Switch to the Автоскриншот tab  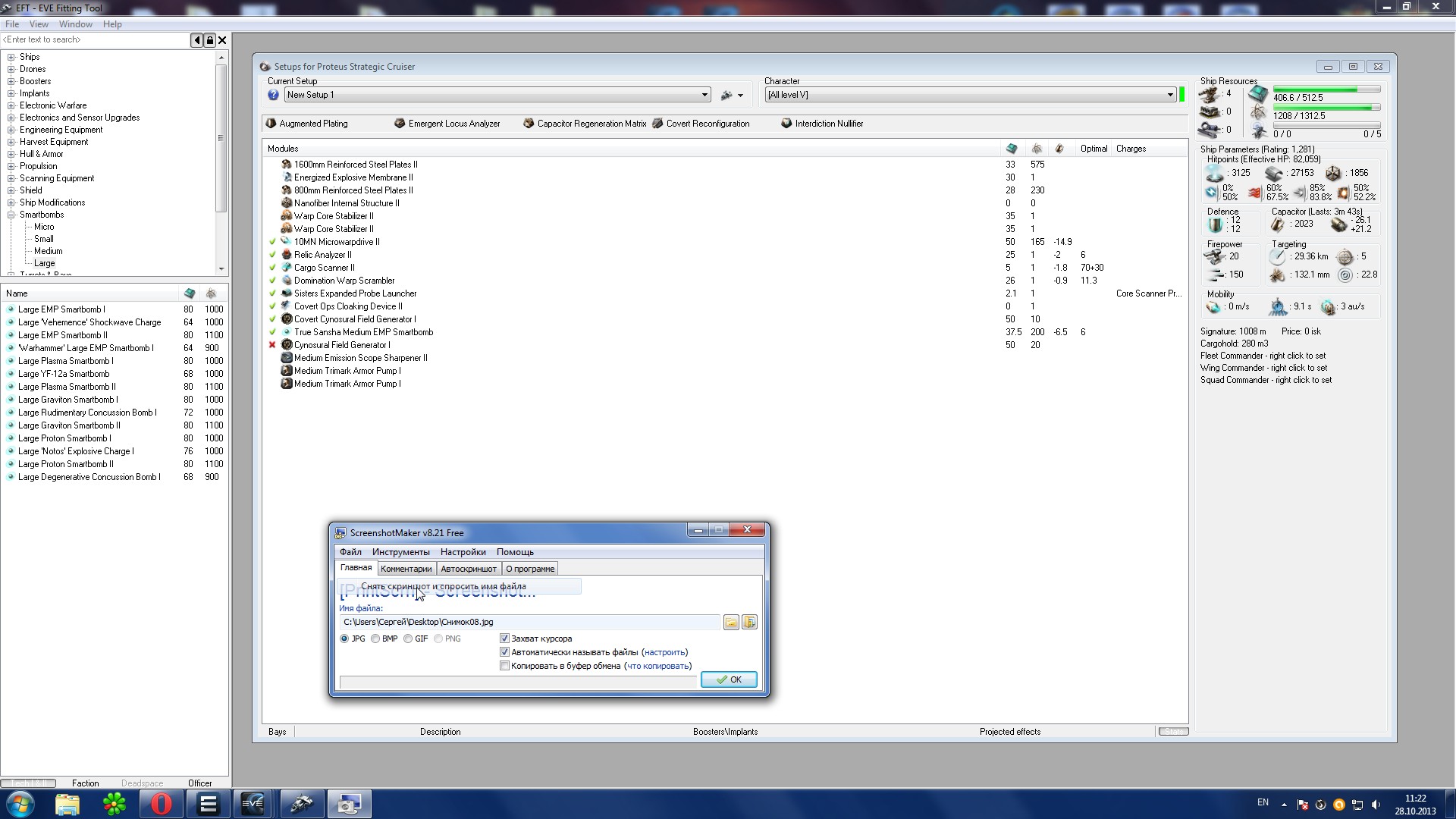(x=468, y=569)
